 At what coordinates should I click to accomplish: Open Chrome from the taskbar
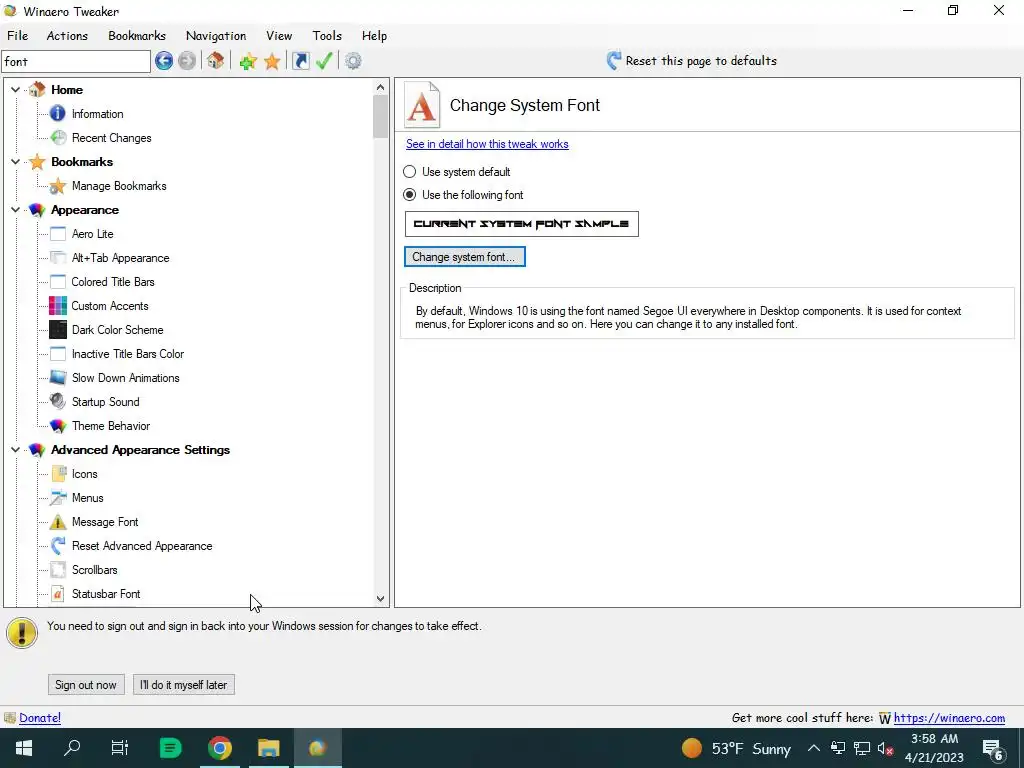[x=220, y=748]
